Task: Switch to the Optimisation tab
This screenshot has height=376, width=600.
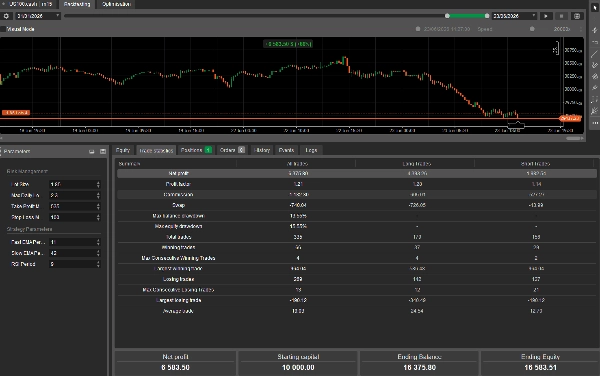Action: point(116,4)
